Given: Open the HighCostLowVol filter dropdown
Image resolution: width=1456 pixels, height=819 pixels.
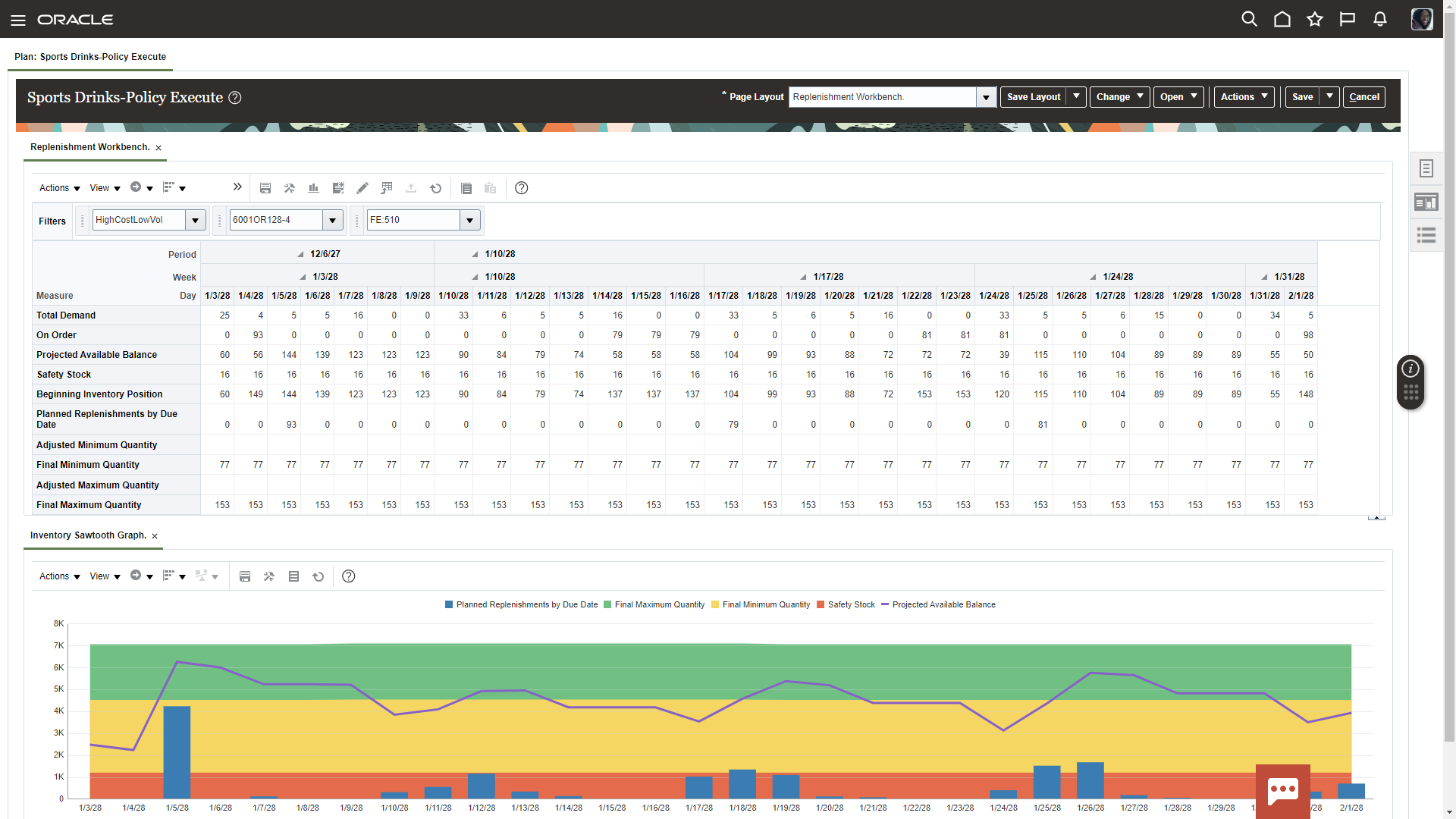Looking at the screenshot, I should pyautogui.click(x=196, y=220).
